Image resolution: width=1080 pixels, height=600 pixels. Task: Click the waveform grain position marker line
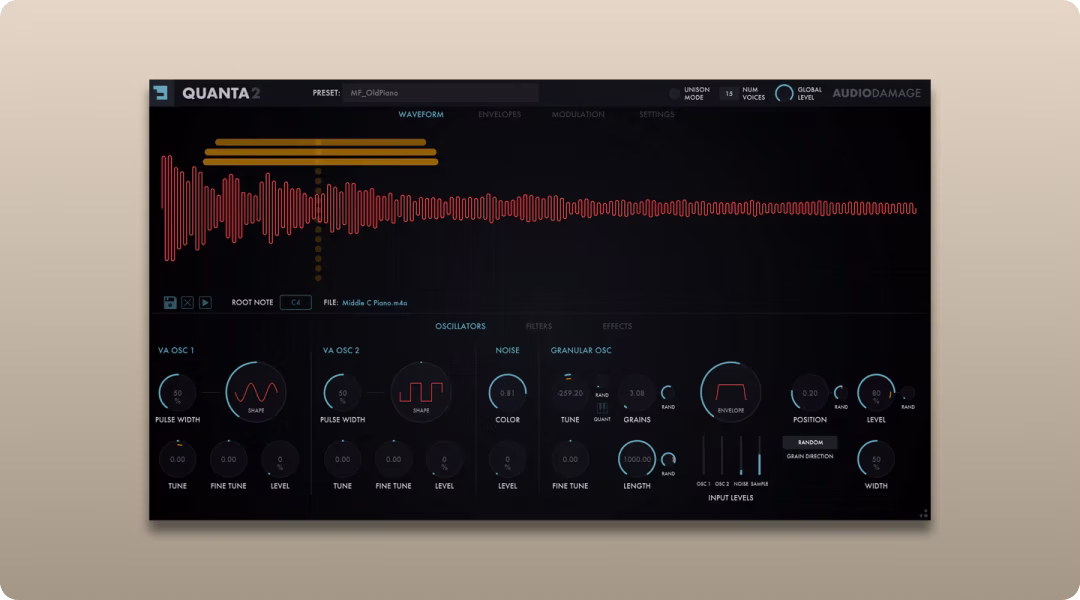coord(318,211)
